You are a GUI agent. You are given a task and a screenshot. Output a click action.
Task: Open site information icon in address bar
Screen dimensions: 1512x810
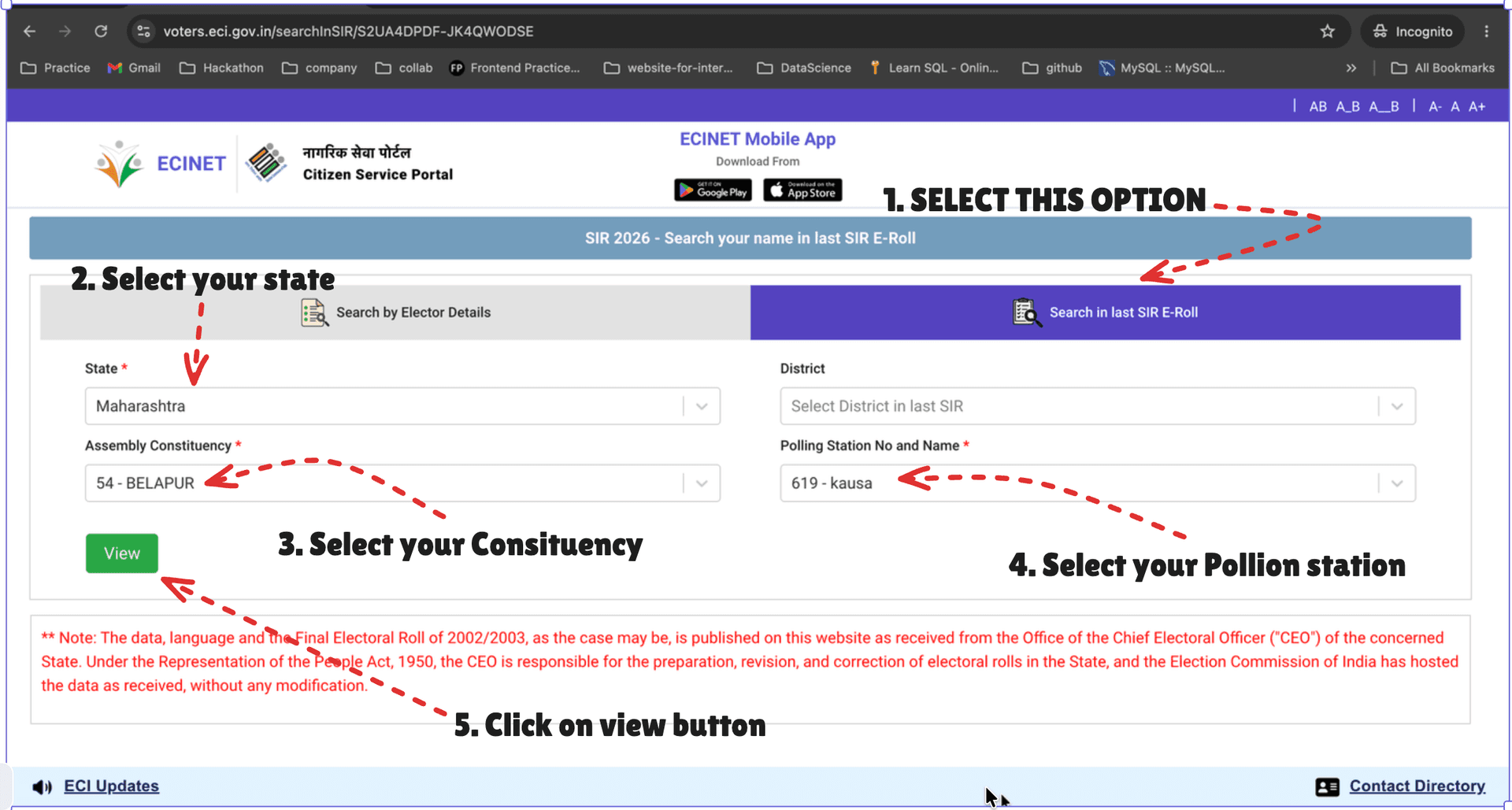tap(143, 31)
